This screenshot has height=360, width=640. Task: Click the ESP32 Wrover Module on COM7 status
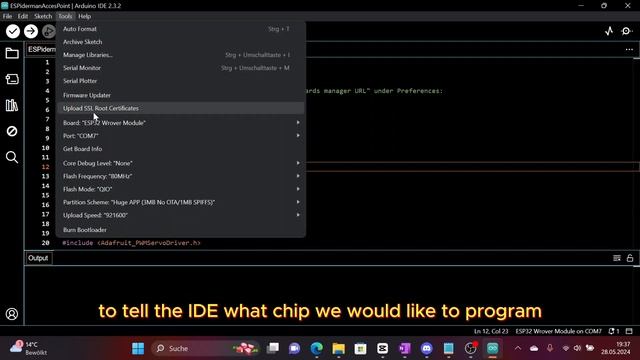pos(558,331)
